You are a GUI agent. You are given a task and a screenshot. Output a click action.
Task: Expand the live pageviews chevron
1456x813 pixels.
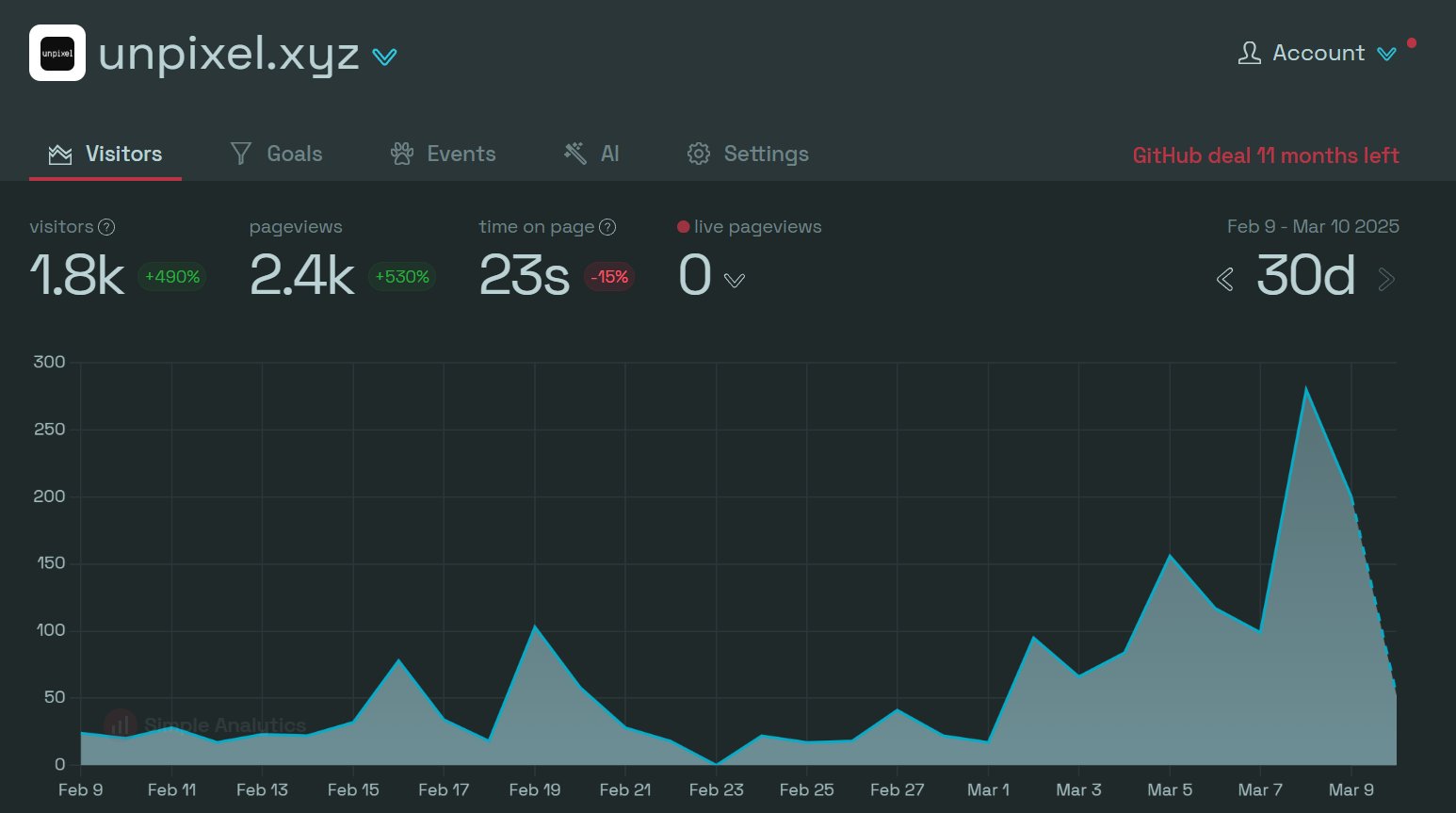[x=735, y=280]
